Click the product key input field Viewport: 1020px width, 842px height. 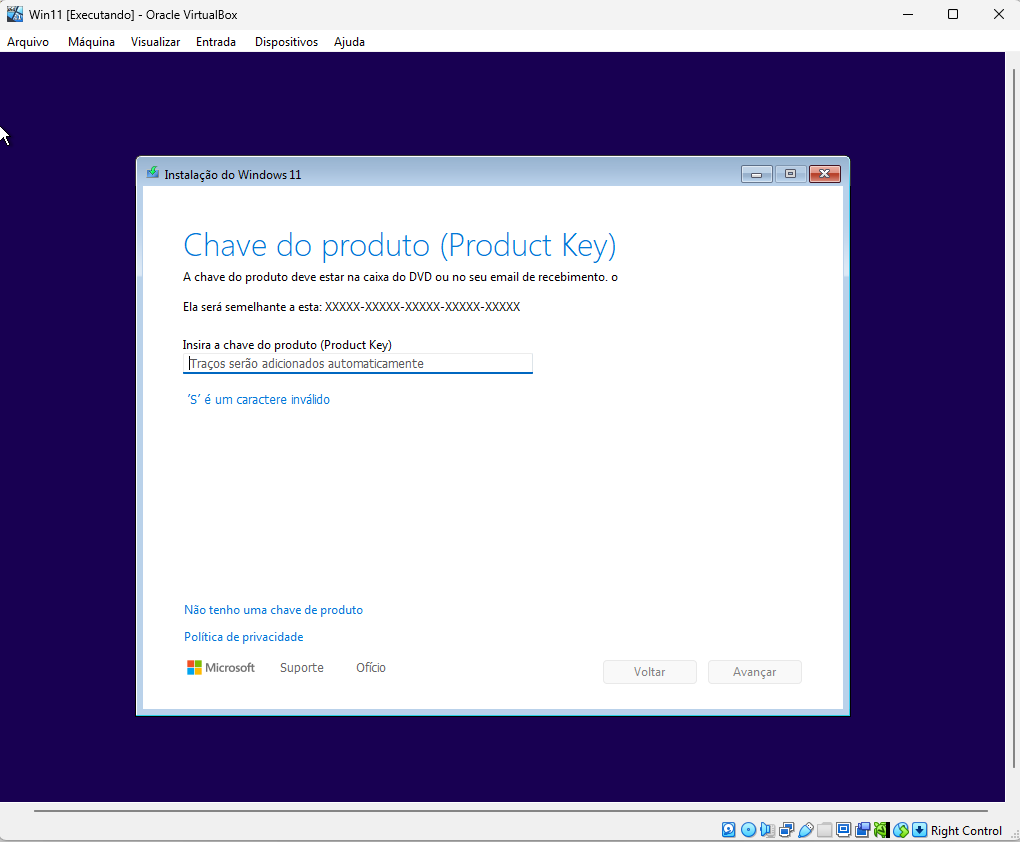click(x=358, y=364)
